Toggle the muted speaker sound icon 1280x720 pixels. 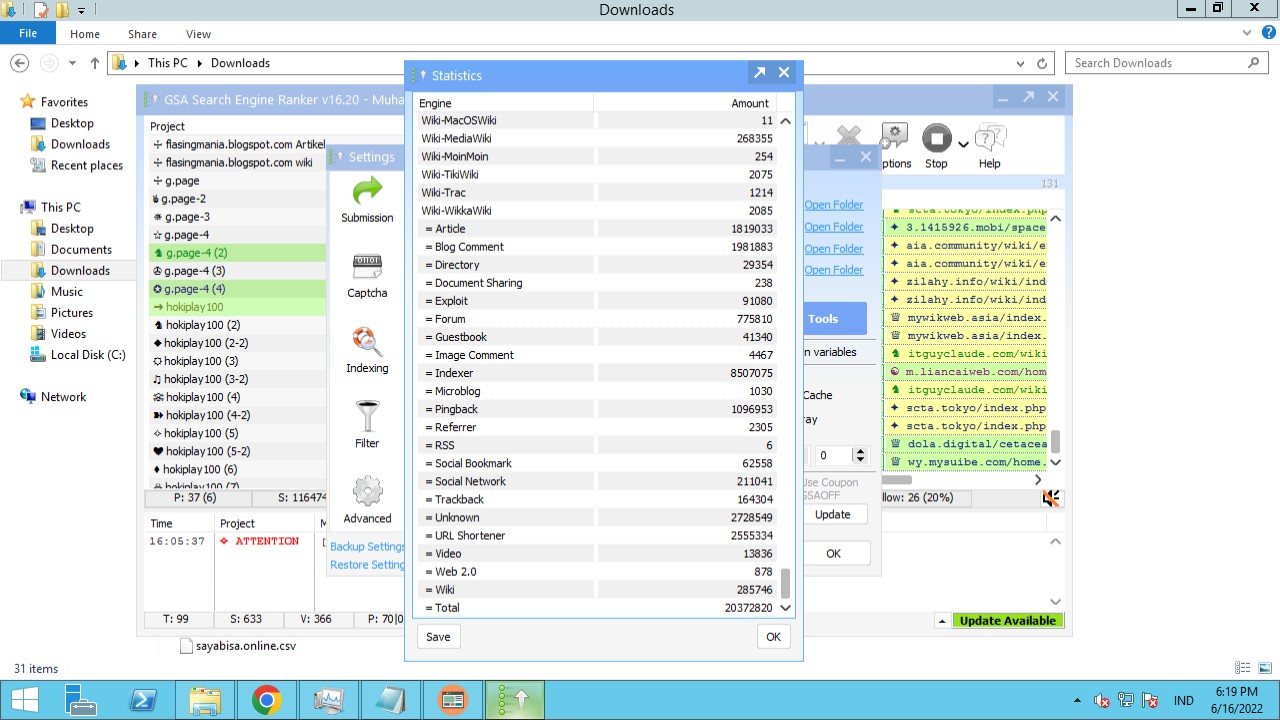[x=1050, y=498]
